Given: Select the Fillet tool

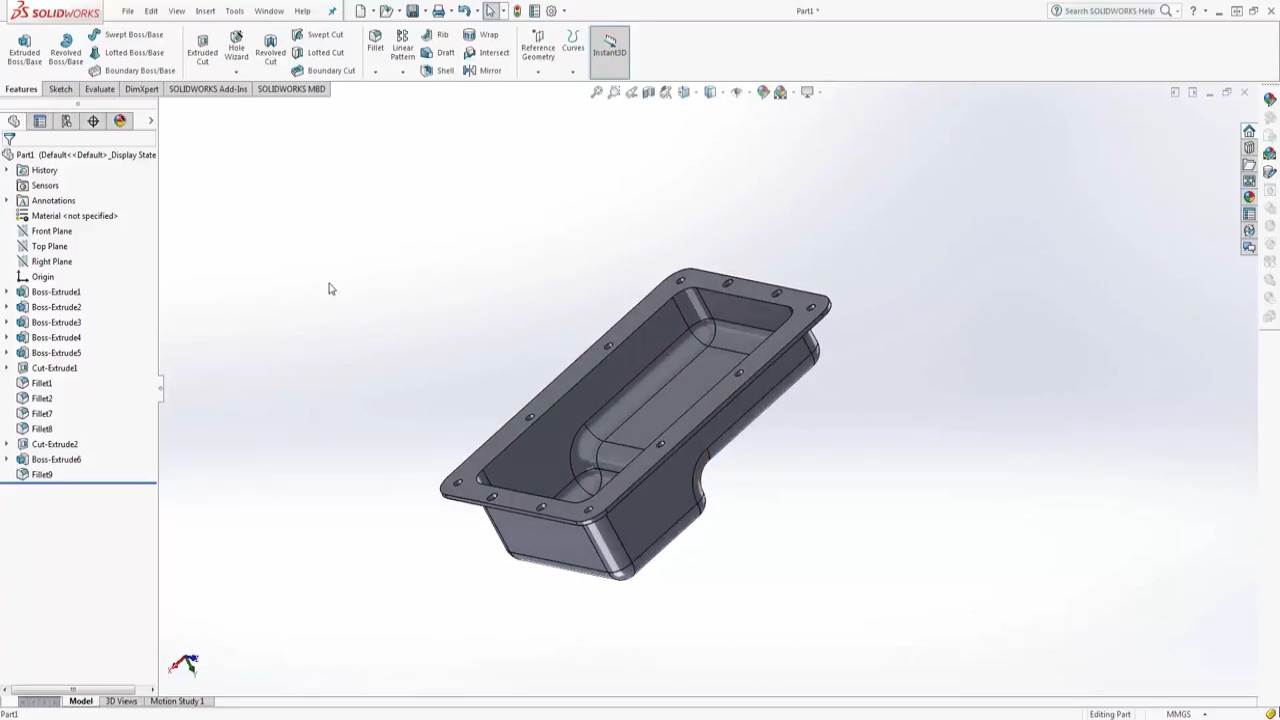Looking at the screenshot, I should pos(375,41).
